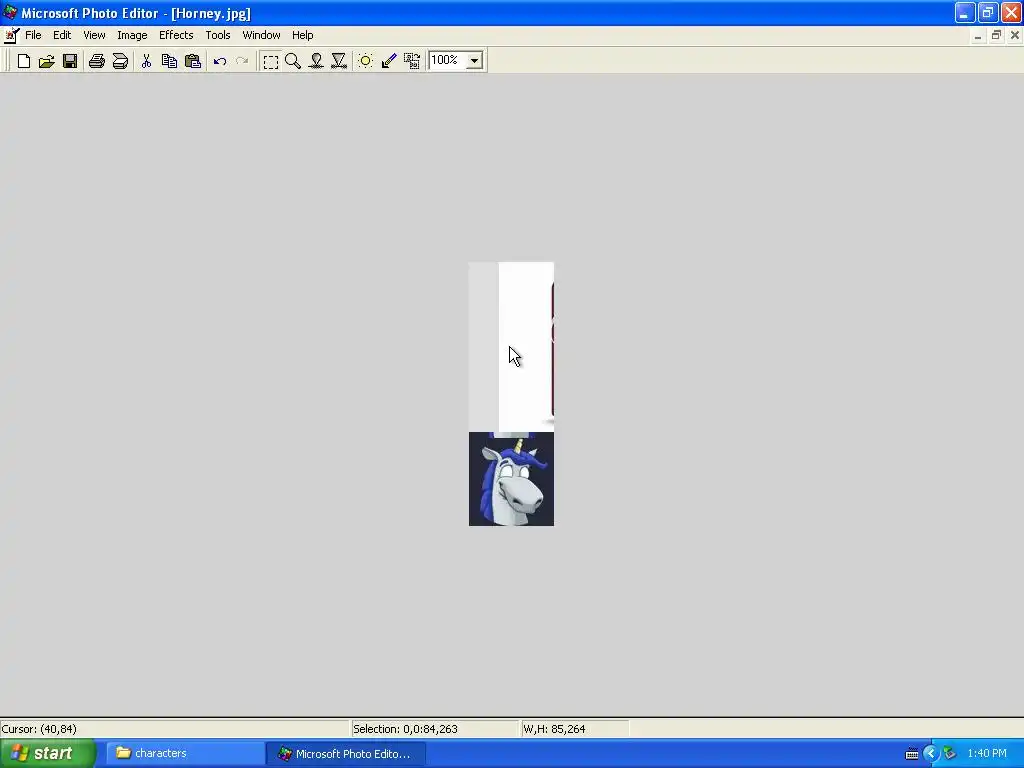Image resolution: width=1024 pixels, height=768 pixels.
Task: Click the Photo Editor title bar icon
Action: click(10, 12)
